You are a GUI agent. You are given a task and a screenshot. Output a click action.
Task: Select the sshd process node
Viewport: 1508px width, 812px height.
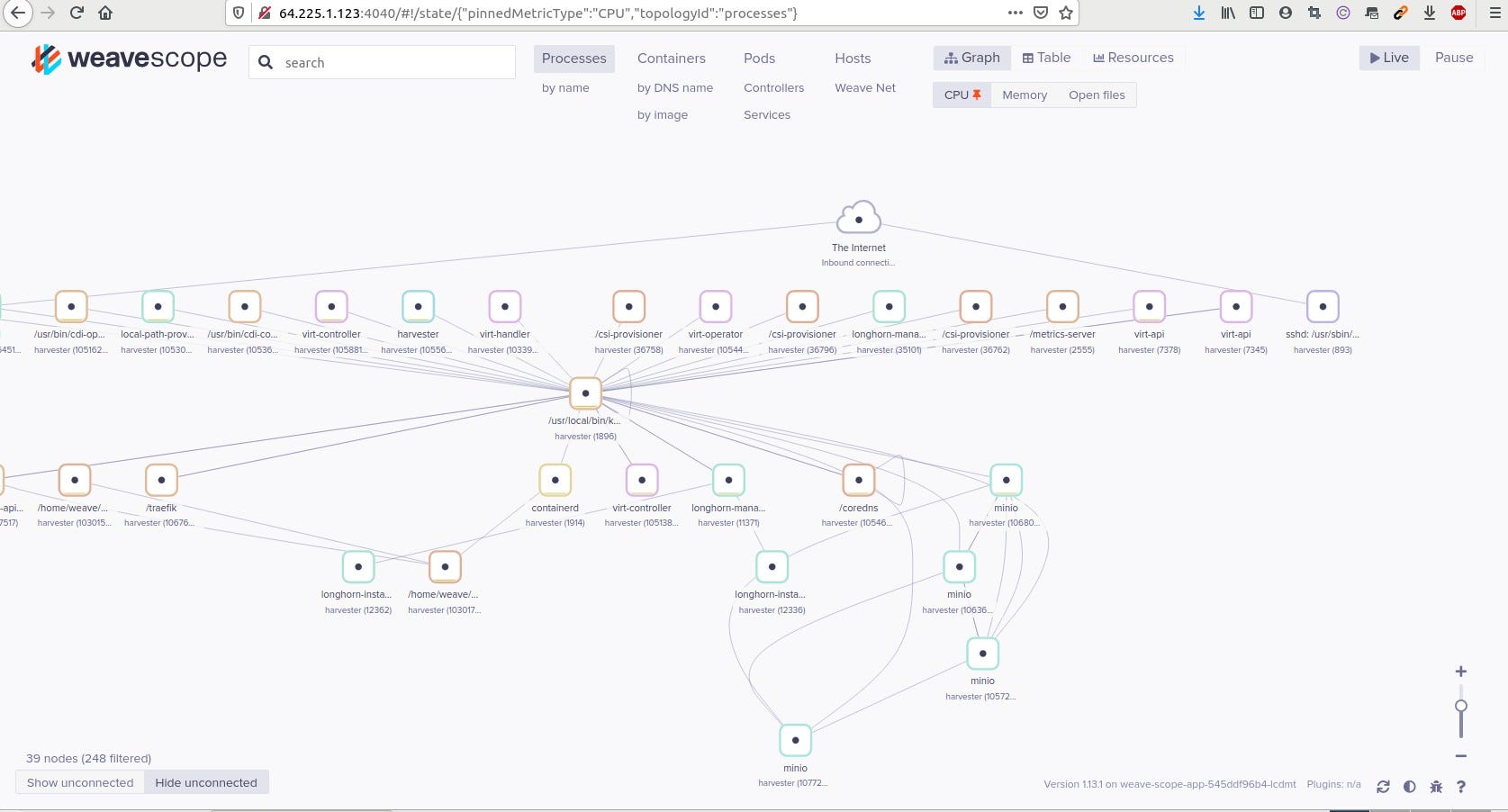pos(1323,307)
